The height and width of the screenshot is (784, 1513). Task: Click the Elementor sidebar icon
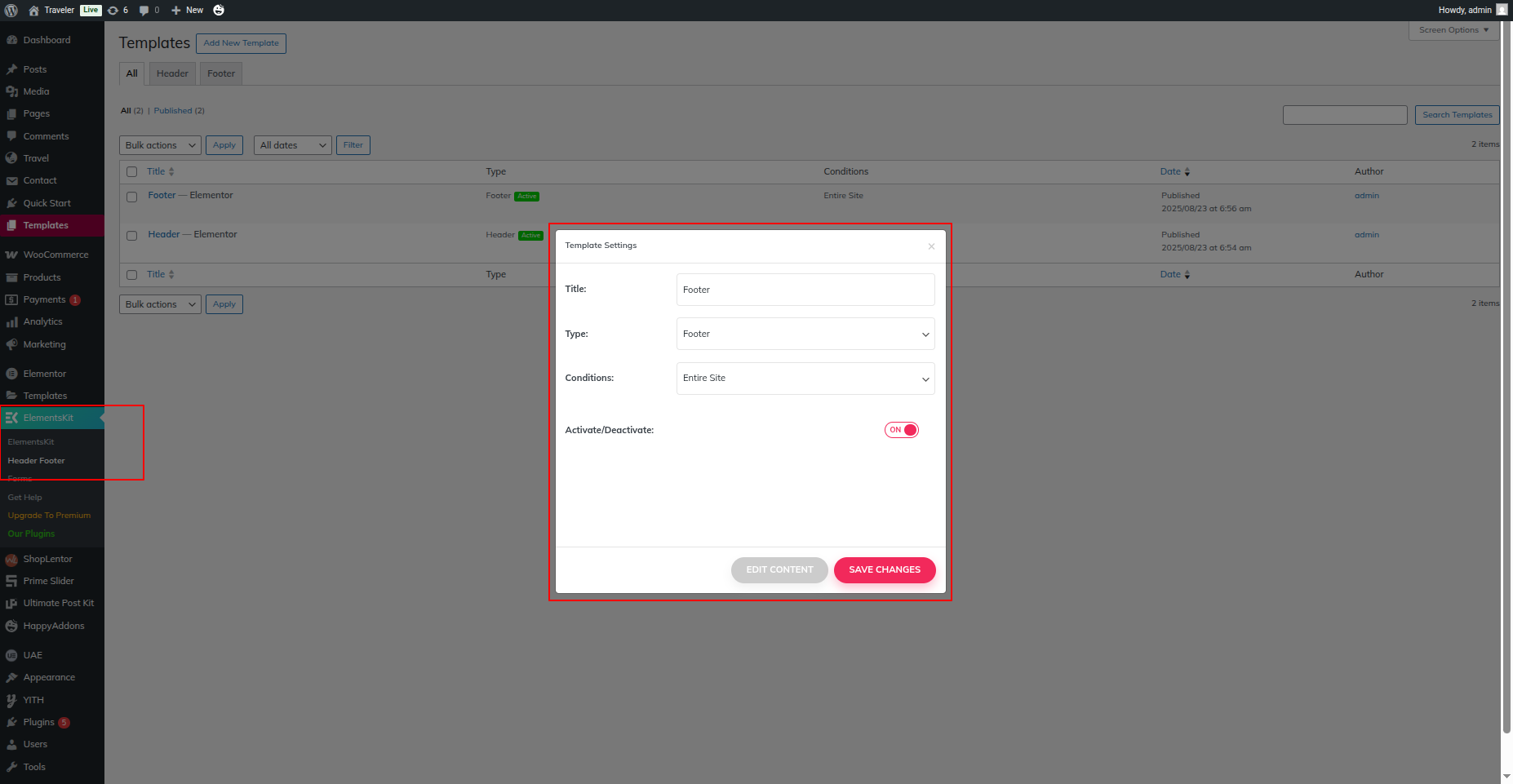(11, 374)
